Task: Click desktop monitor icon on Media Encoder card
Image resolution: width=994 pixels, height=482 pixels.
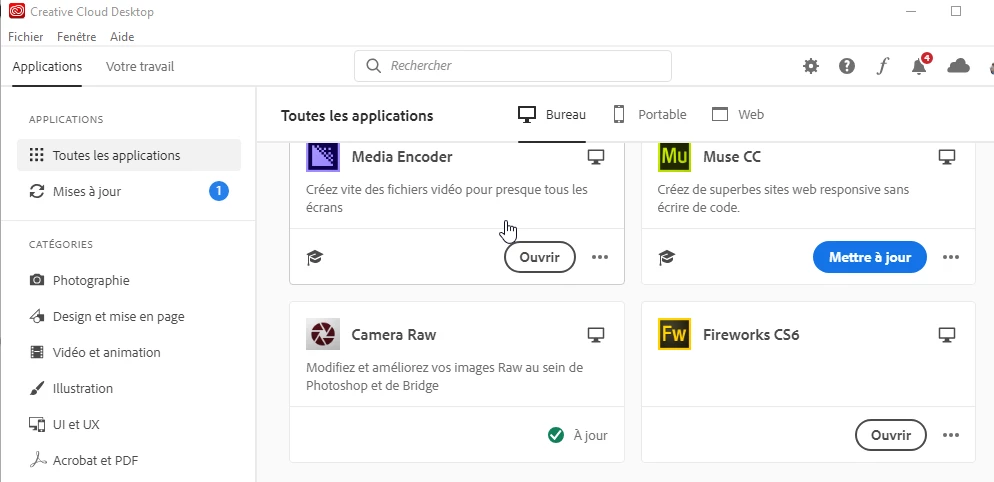Action: tap(595, 157)
